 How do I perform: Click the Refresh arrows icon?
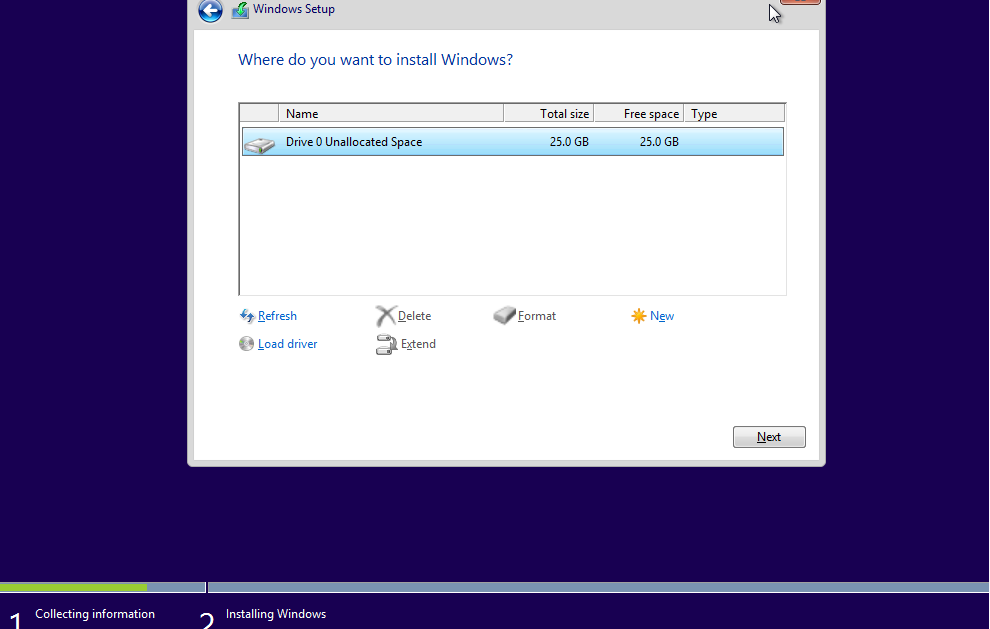tap(247, 316)
